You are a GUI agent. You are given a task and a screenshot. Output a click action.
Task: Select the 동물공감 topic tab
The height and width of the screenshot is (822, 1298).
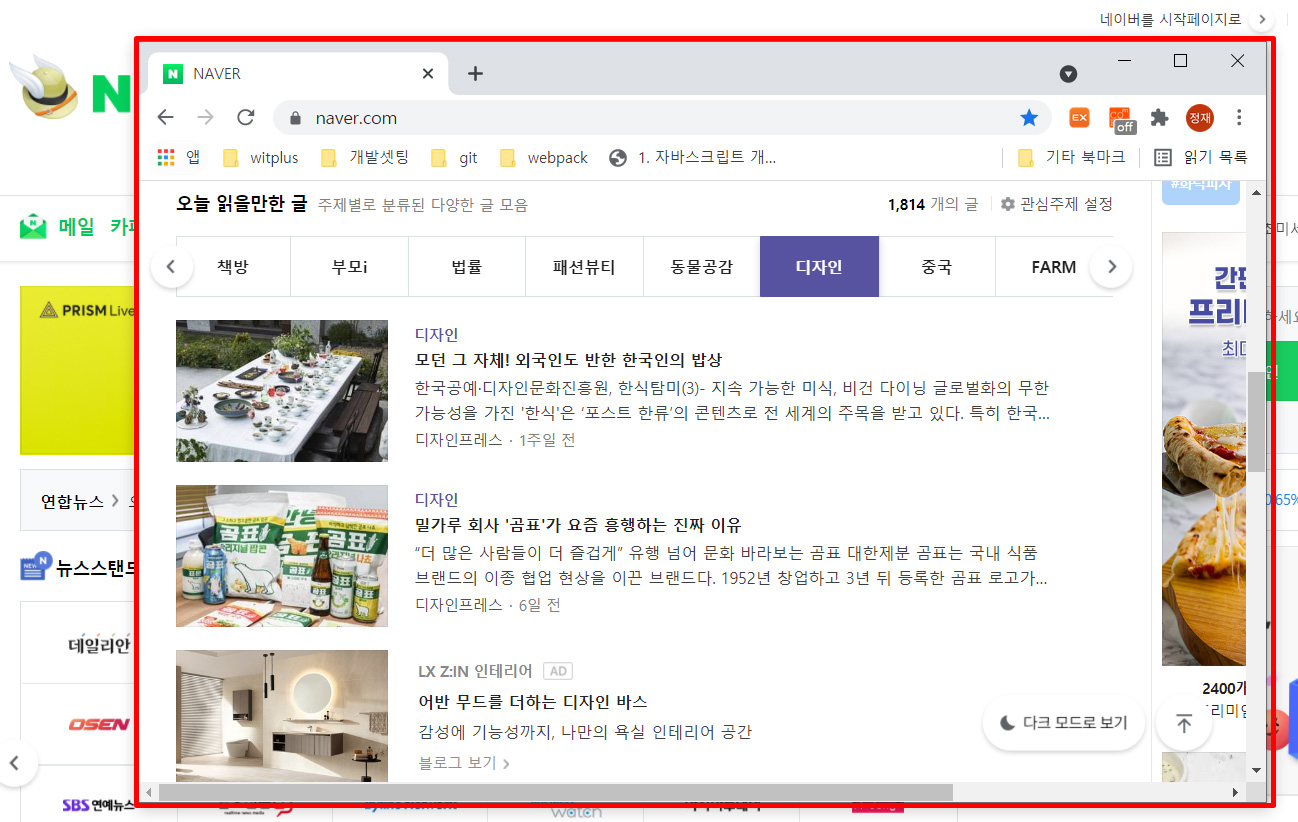(x=701, y=267)
